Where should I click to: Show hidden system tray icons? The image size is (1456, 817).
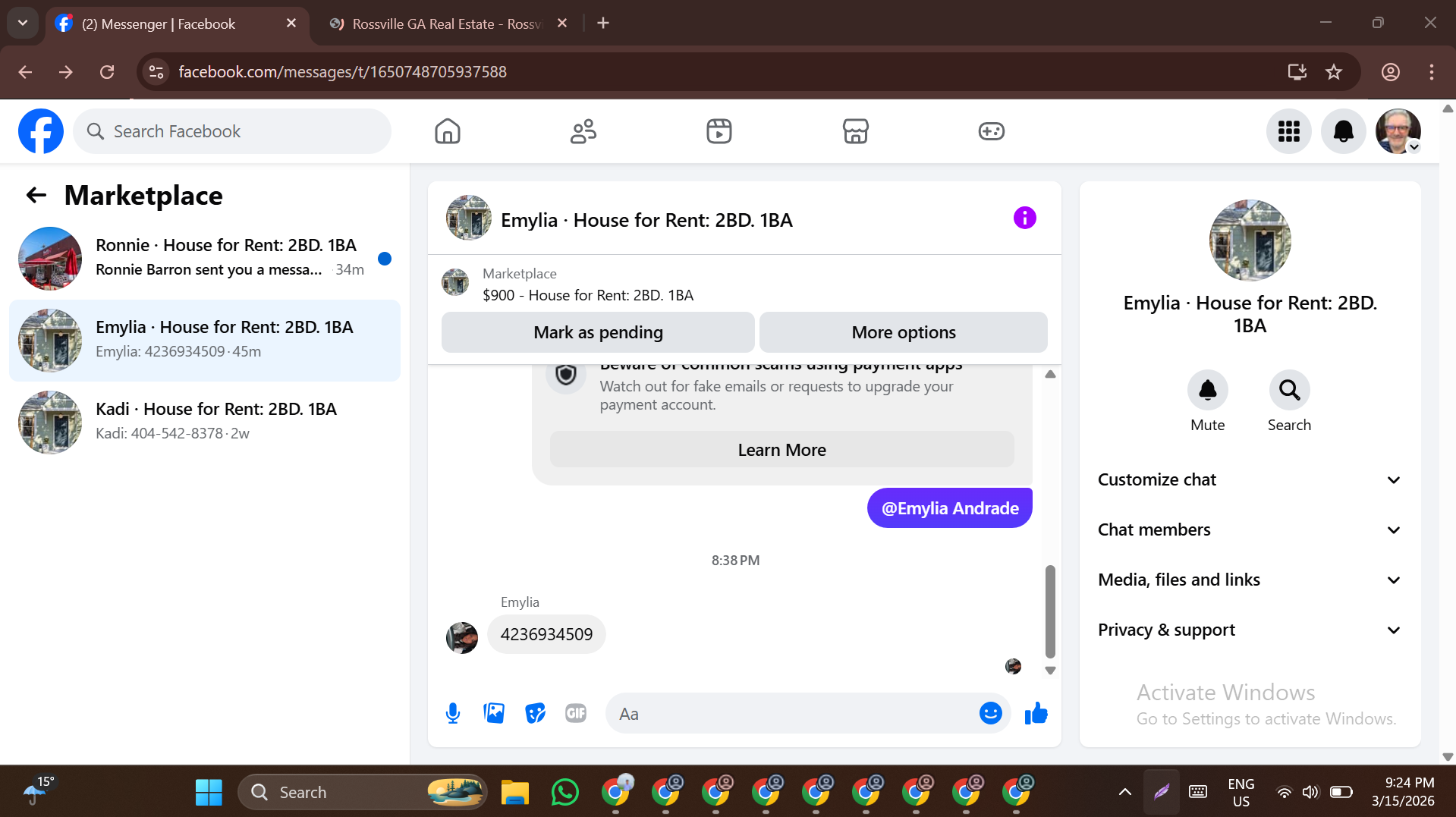[x=1124, y=792]
